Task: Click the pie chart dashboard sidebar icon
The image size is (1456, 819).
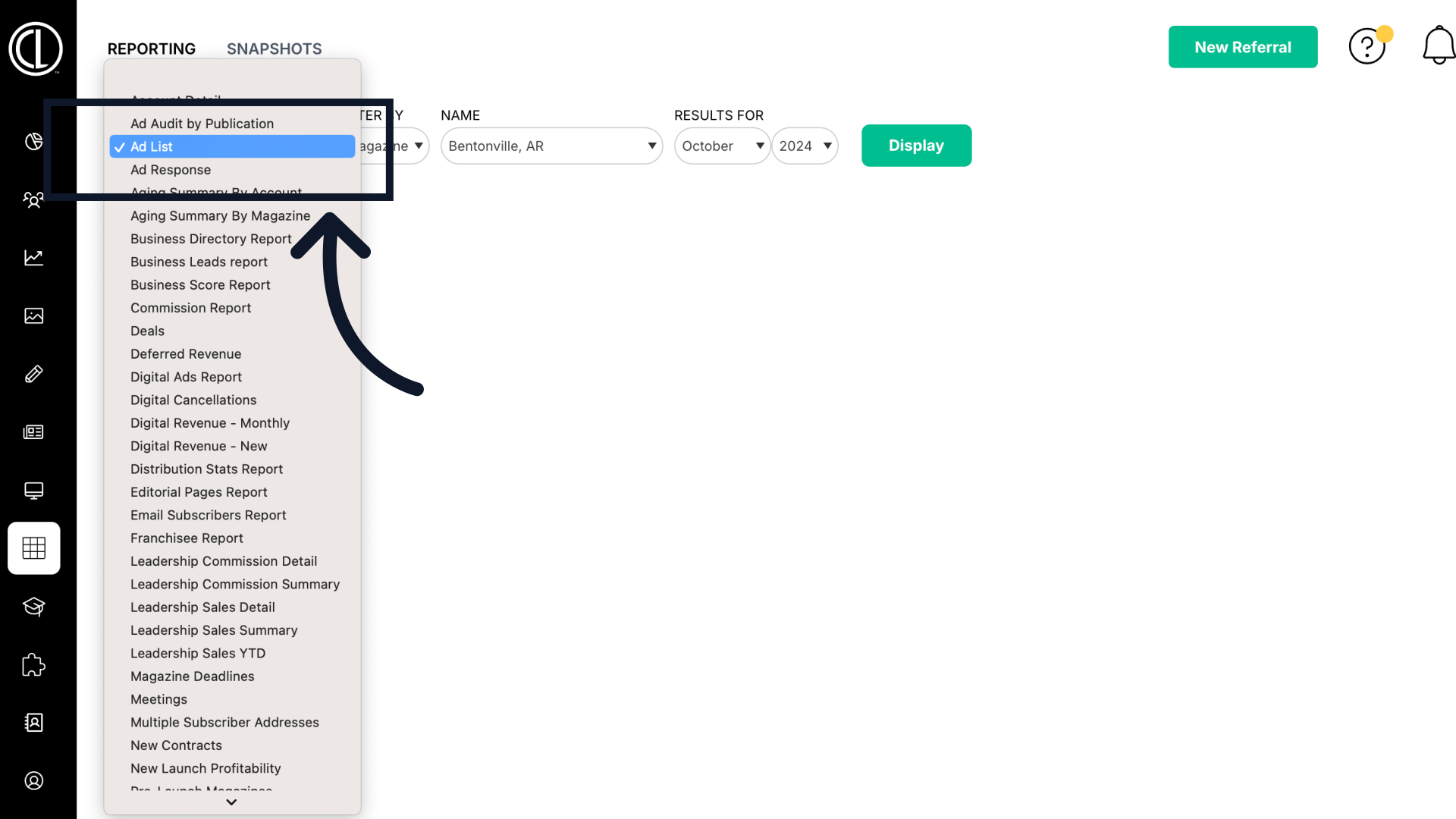Action: point(33,142)
